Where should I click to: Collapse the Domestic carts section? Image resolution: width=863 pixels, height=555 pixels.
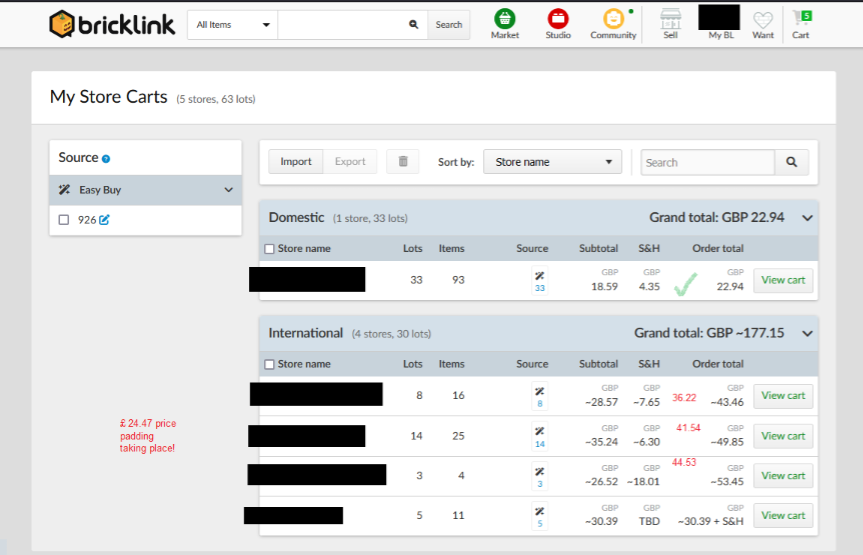pyautogui.click(x=808, y=218)
